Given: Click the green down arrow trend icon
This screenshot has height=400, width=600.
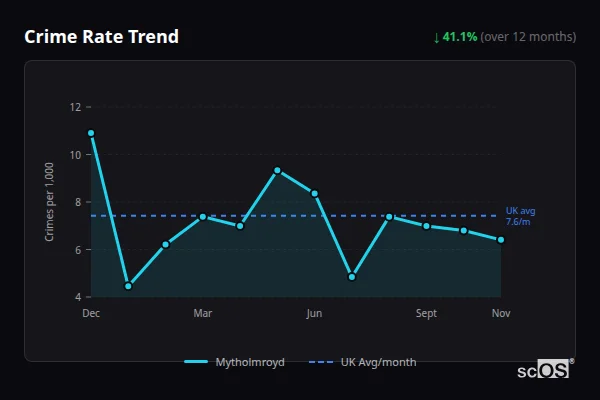Looking at the screenshot, I should [437, 38].
